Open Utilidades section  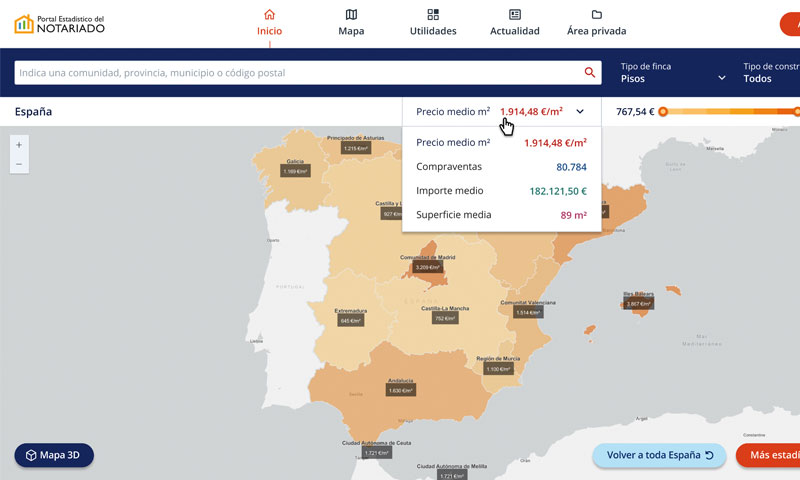pyautogui.click(x=433, y=23)
